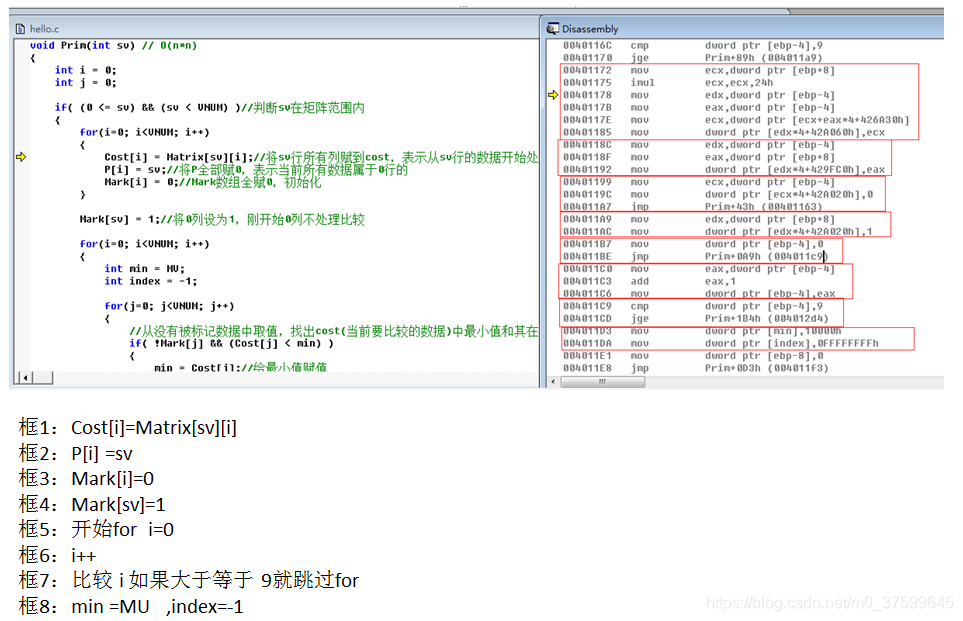The height and width of the screenshot is (621, 963).
Task: Click disassembly line 00401170 jge Prim+89h
Action: pyautogui.click(x=693, y=58)
